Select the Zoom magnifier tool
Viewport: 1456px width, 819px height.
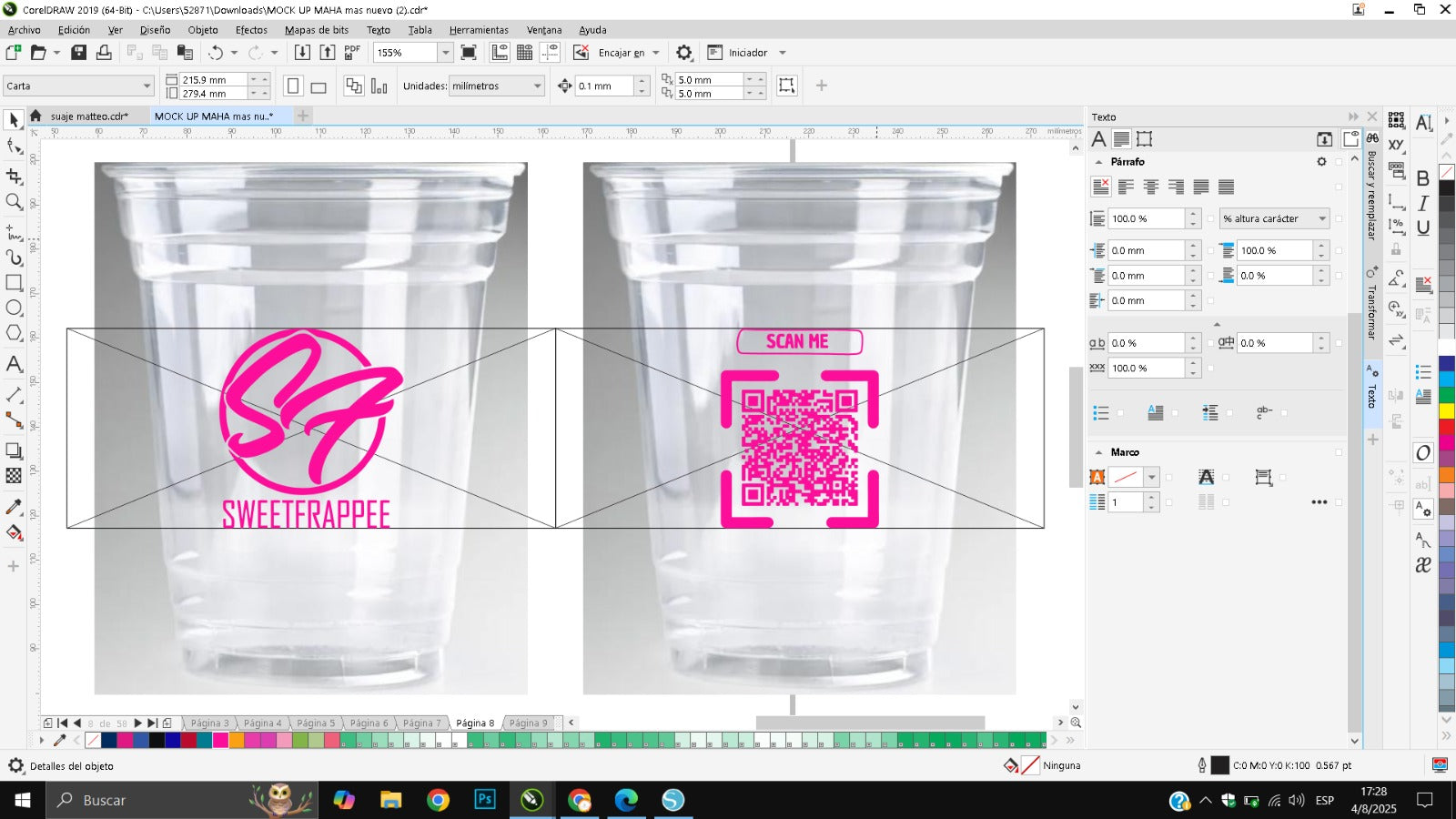14,202
